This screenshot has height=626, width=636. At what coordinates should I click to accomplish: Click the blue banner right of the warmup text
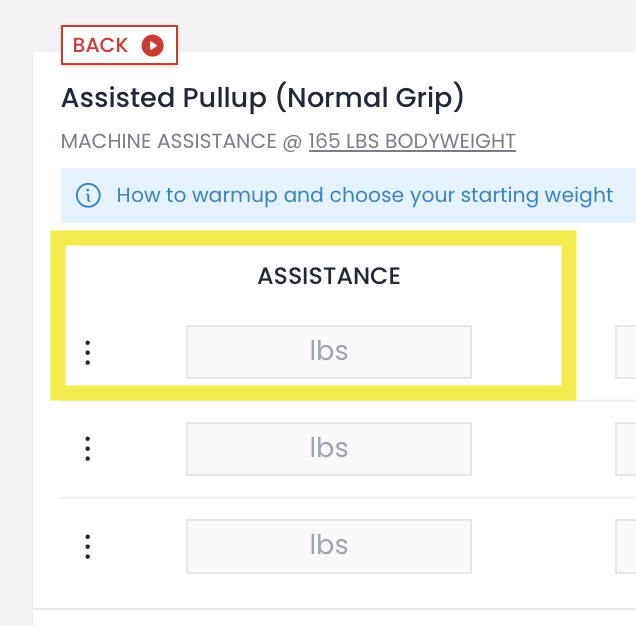pos(626,195)
